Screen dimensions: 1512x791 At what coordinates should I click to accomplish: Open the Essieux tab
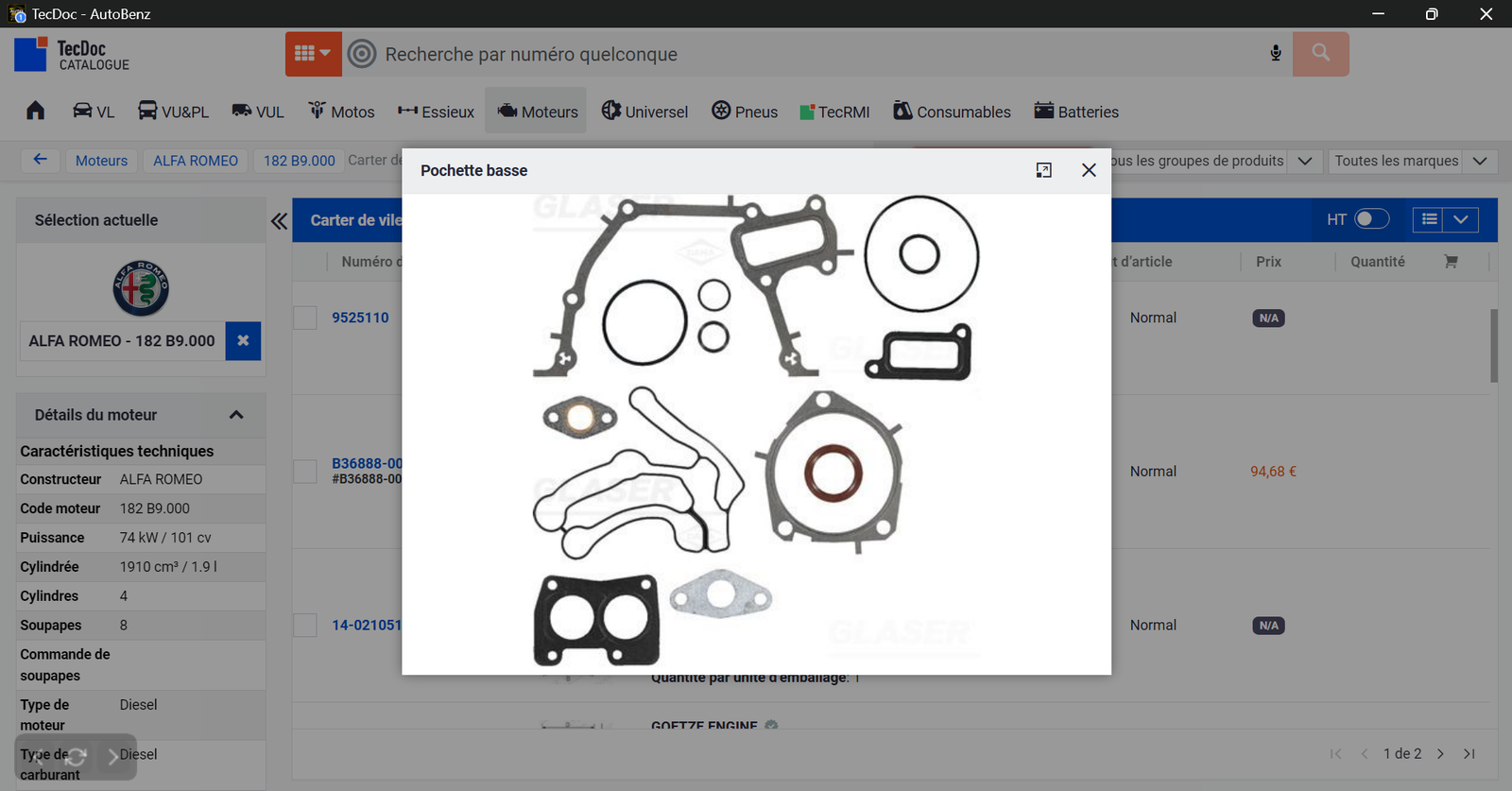436,112
